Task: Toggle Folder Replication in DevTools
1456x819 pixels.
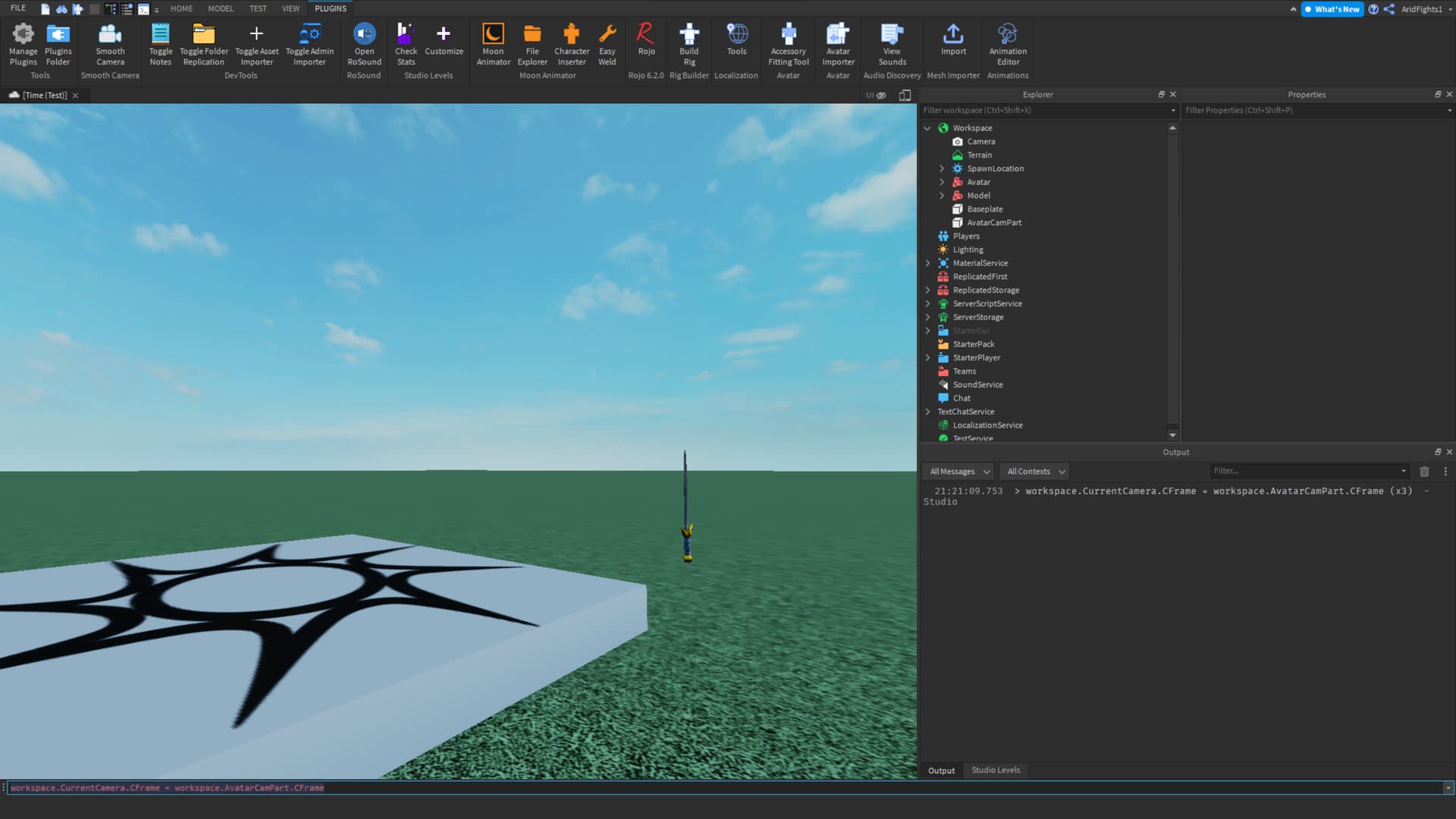Action: [203, 43]
